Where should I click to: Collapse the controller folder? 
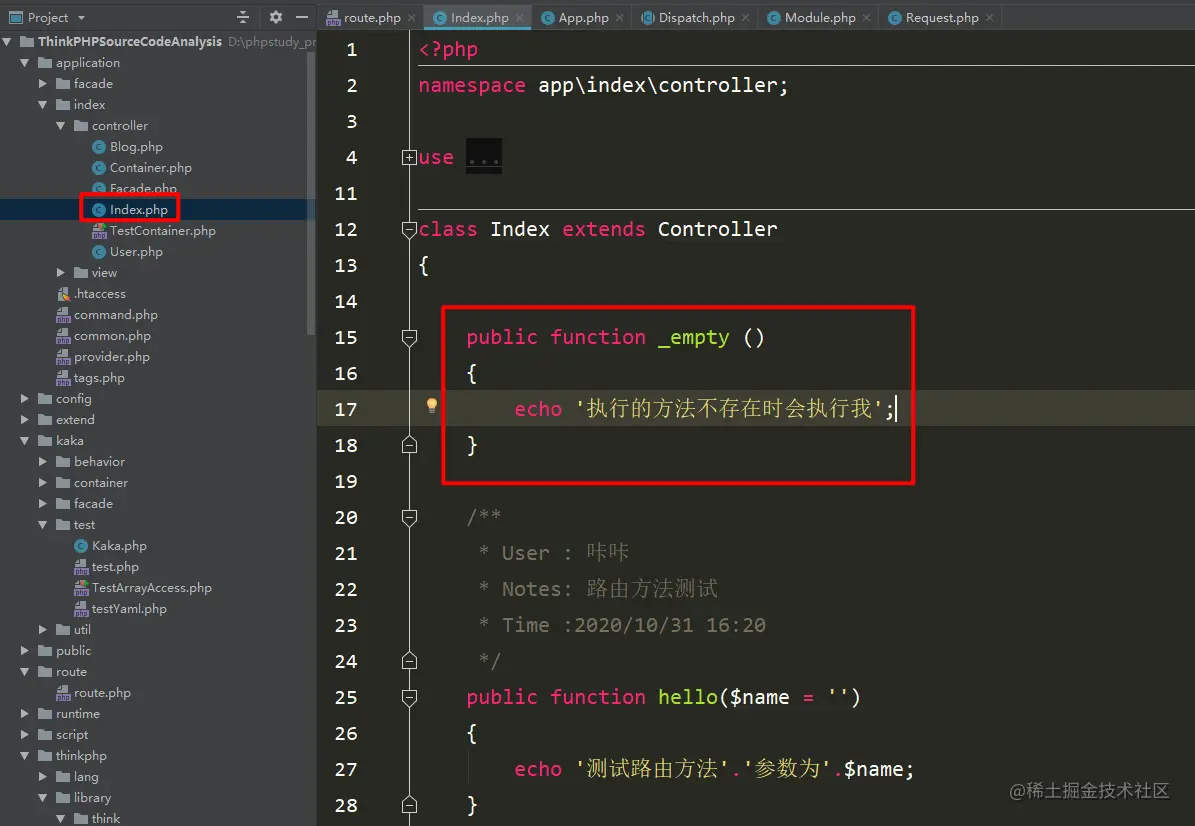point(60,125)
